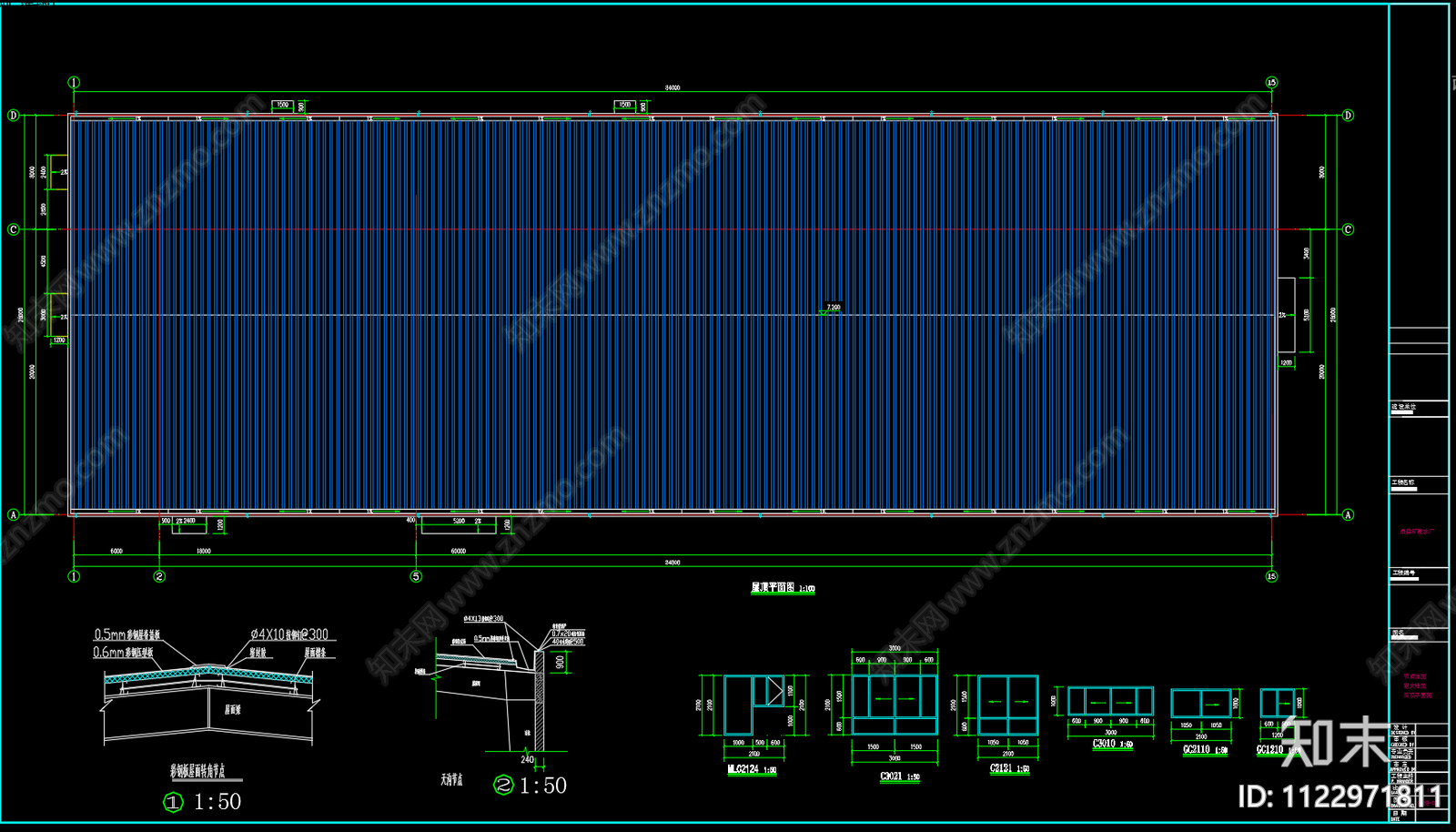This screenshot has width=1456, height=832.
Task: Click the 7.200 elevation marker on roof
Action: (832, 309)
